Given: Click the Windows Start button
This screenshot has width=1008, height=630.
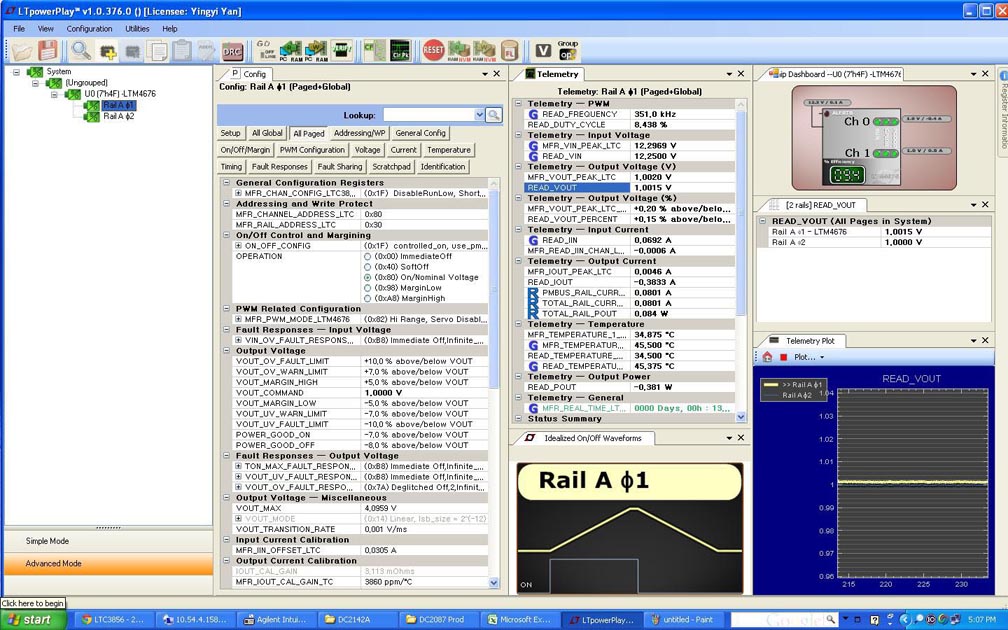Looking at the screenshot, I should click(33, 620).
